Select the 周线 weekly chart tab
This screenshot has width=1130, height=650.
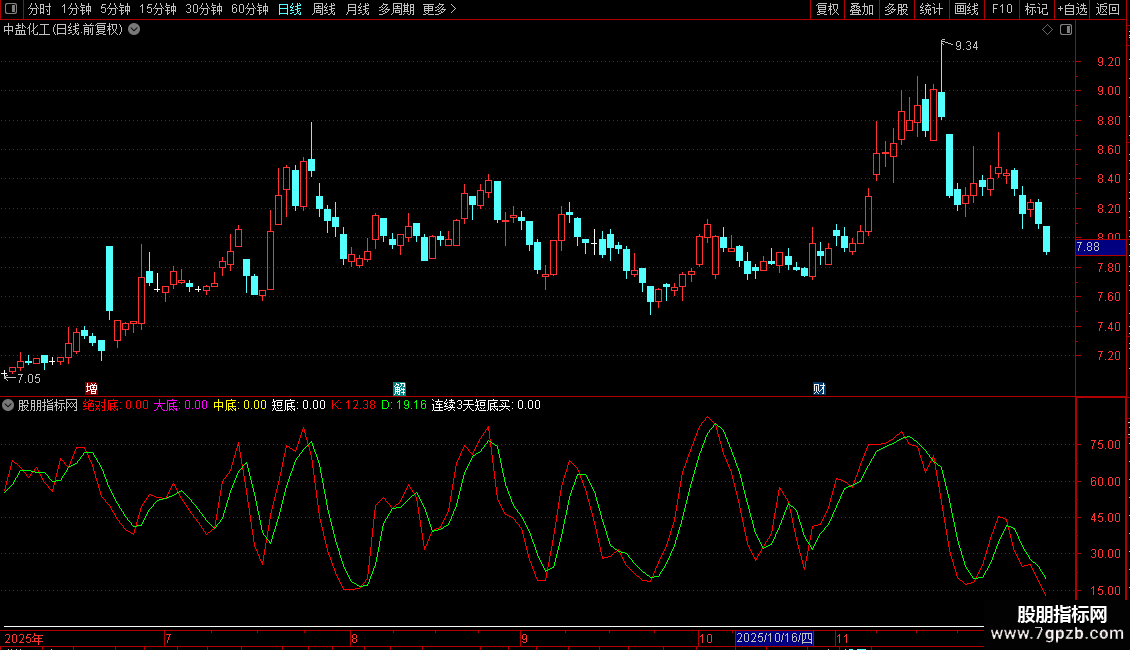click(324, 9)
